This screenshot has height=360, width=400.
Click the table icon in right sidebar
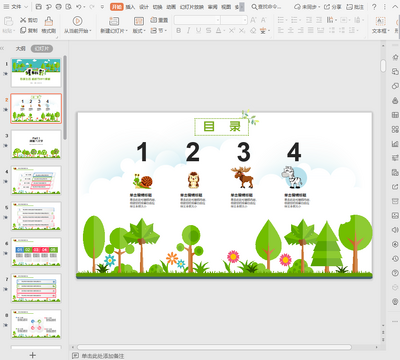pos(395,115)
